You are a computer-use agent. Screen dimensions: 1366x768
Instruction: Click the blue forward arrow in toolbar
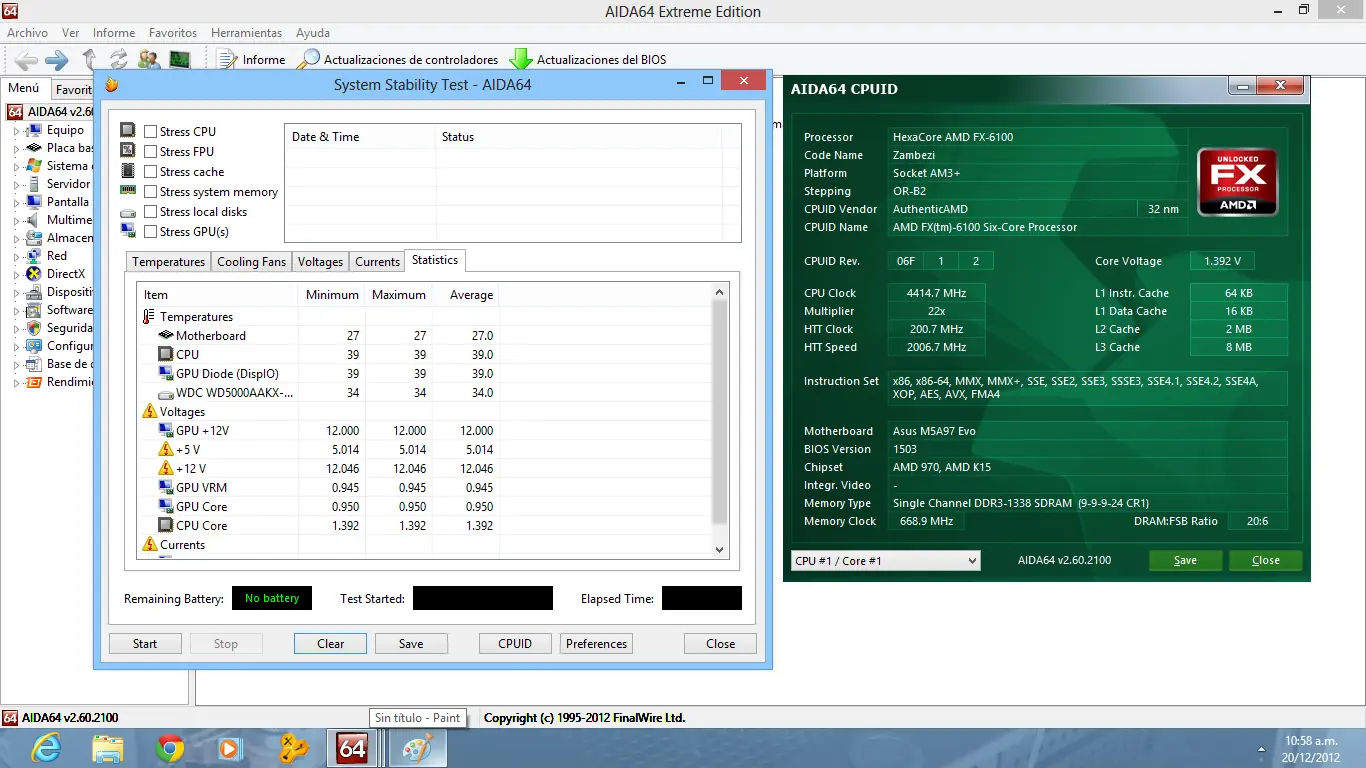click(56, 60)
